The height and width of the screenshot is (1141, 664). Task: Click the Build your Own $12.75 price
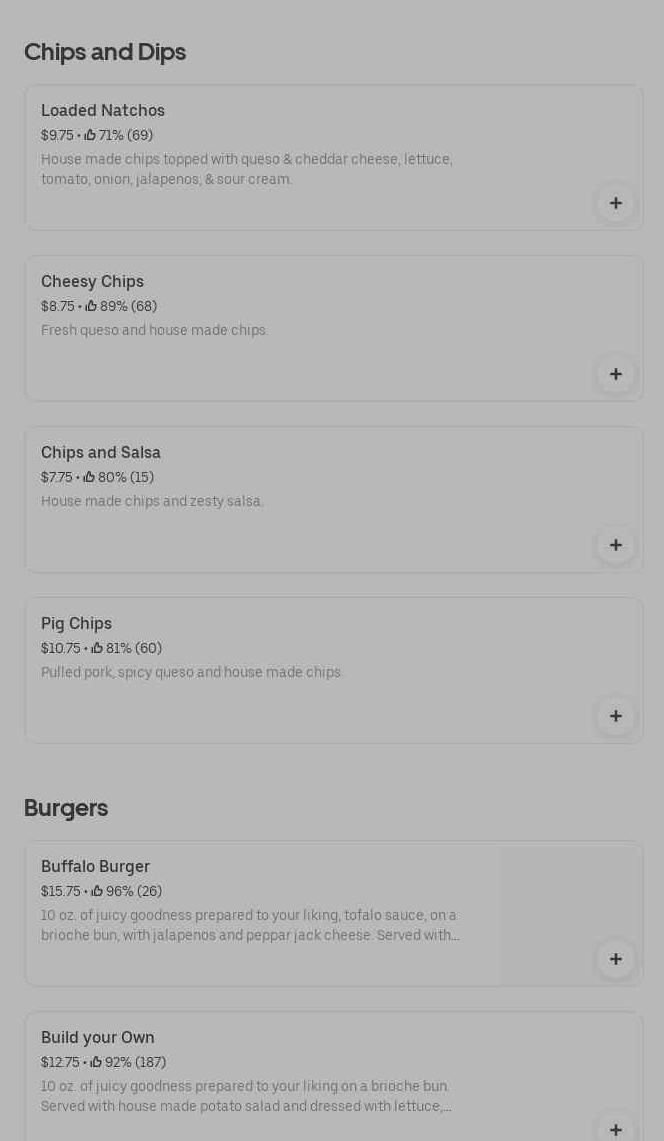(60, 1062)
